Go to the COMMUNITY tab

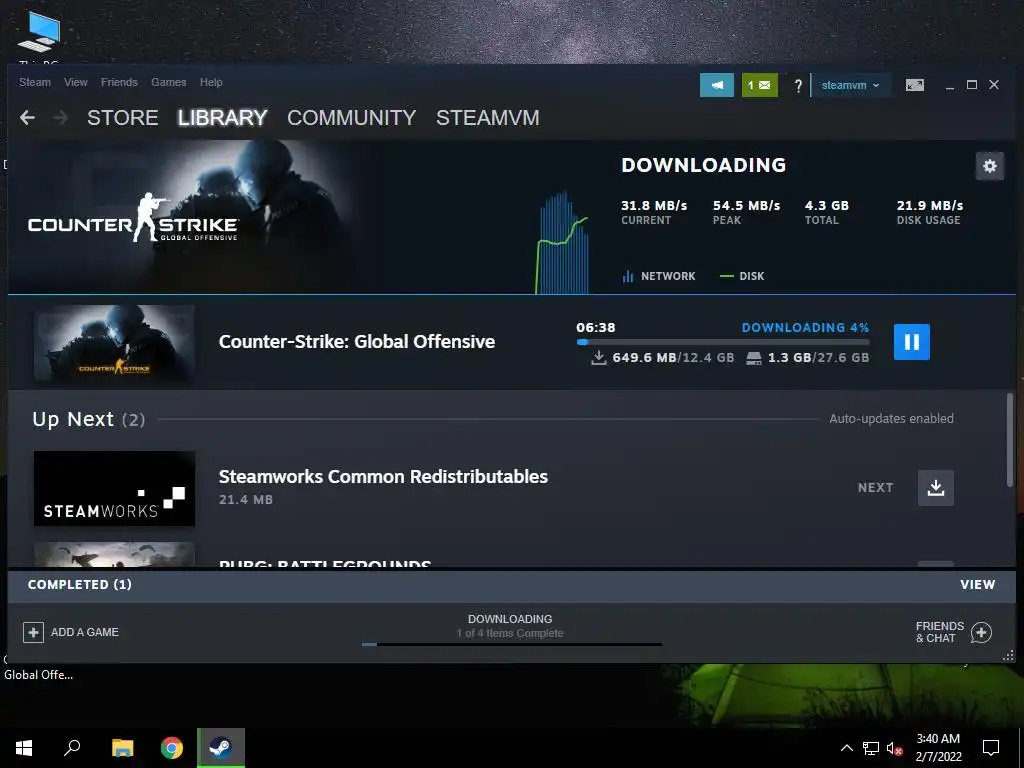pyautogui.click(x=351, y=118)
